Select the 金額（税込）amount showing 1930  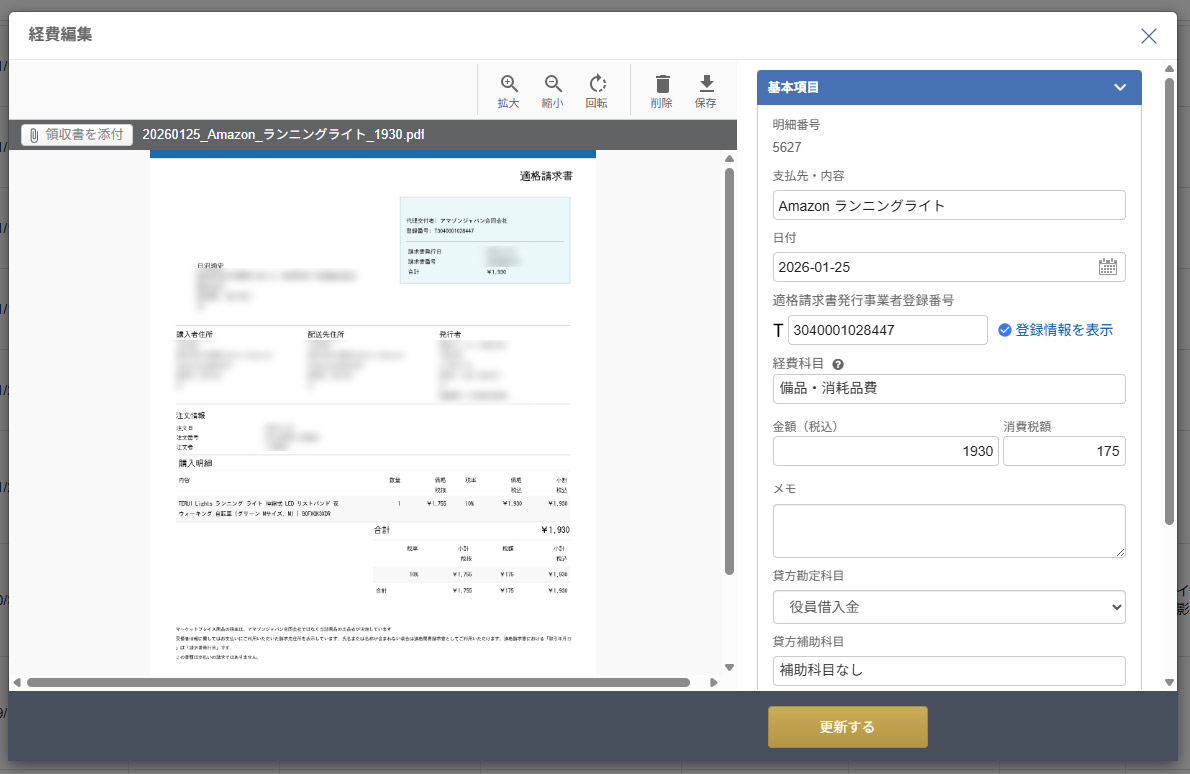tap(884, 450)
